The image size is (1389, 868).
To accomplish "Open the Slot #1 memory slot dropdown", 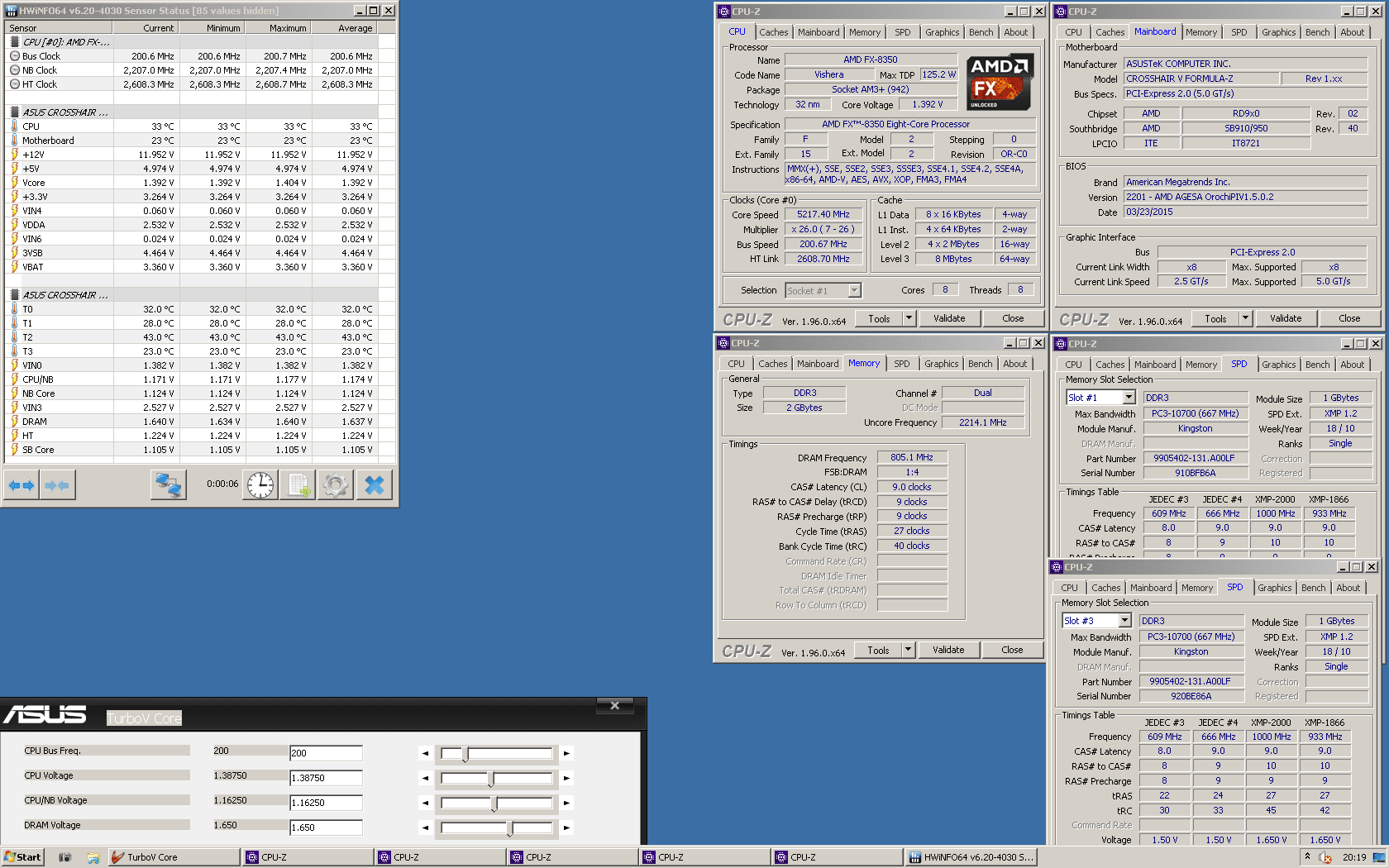I will coord(1129,398).
